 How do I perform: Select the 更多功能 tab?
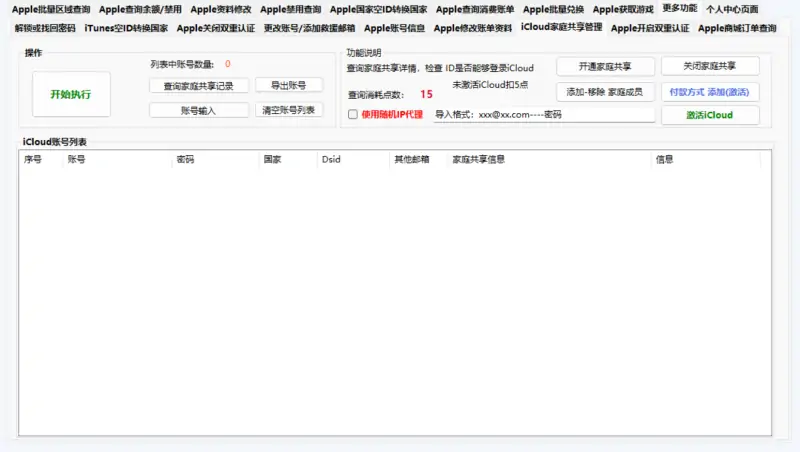[x=679, y=8]
